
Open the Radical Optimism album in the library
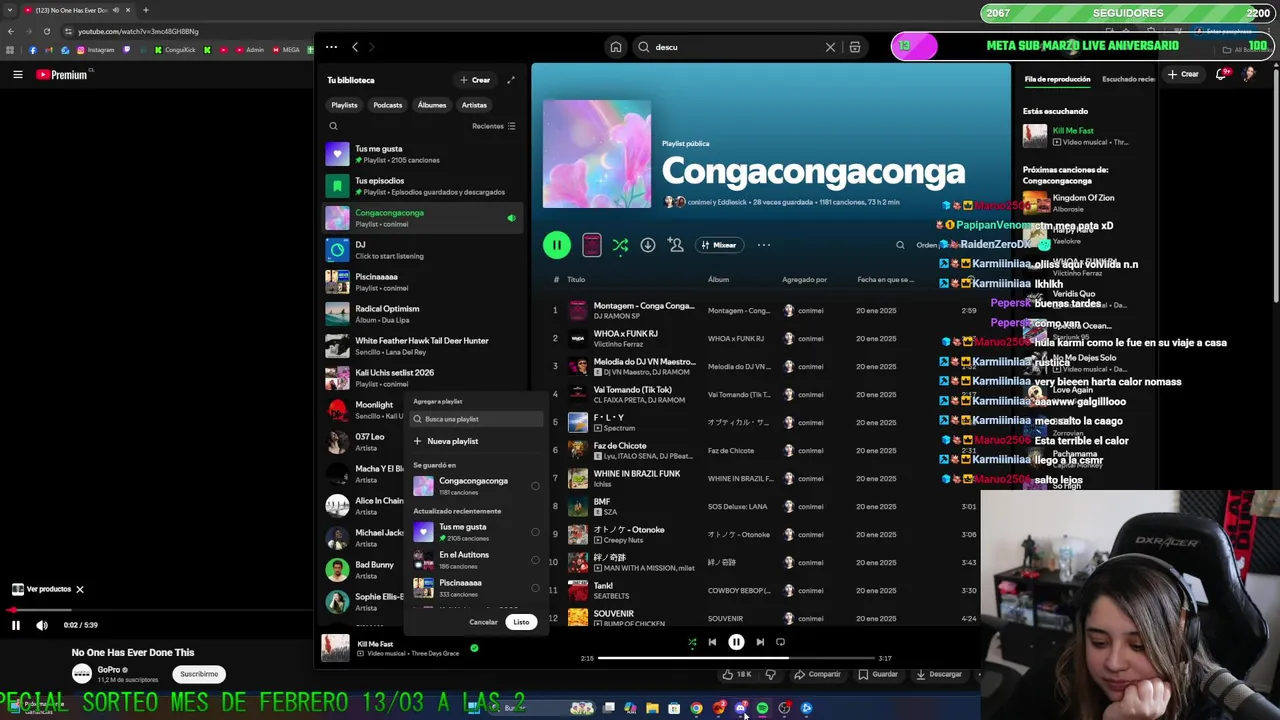[x=420, y=314]
